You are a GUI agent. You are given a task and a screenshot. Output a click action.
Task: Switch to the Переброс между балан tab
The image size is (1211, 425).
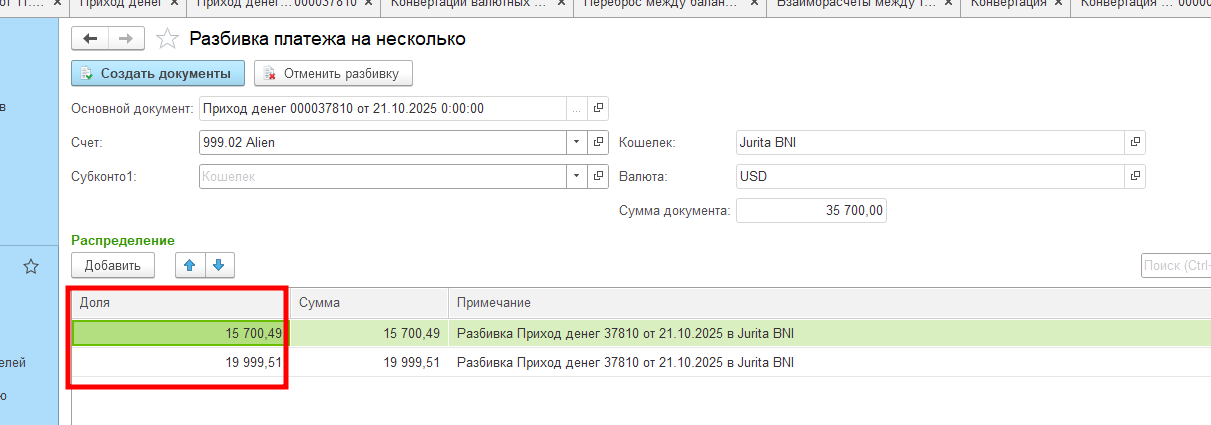[669, 4]
